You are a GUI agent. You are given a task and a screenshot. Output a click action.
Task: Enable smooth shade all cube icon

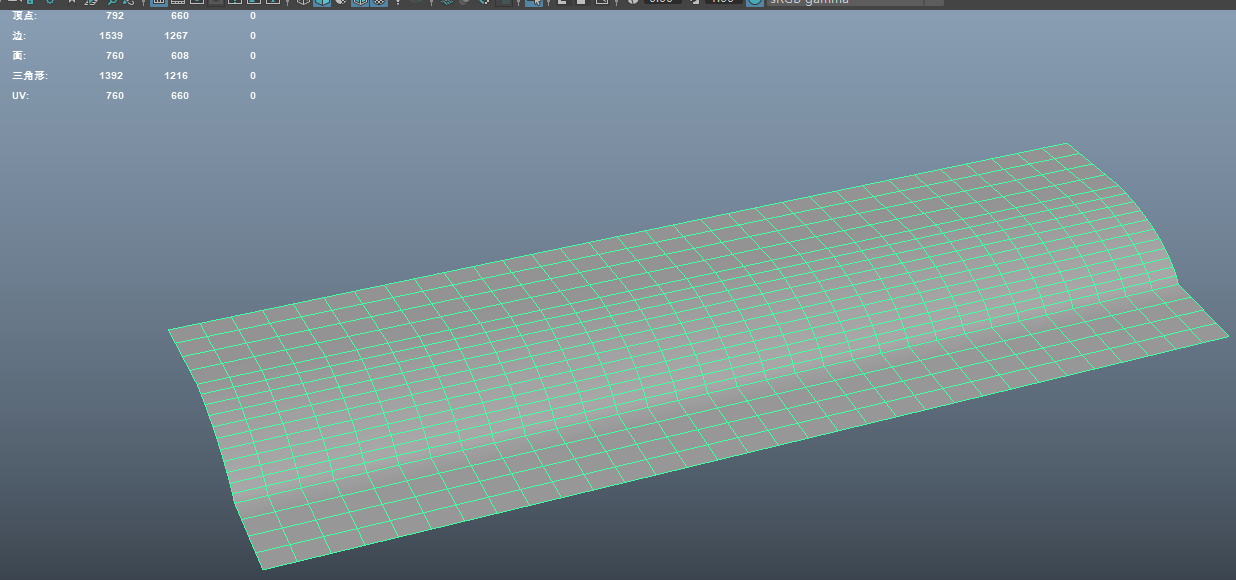[x=322, y=2]
